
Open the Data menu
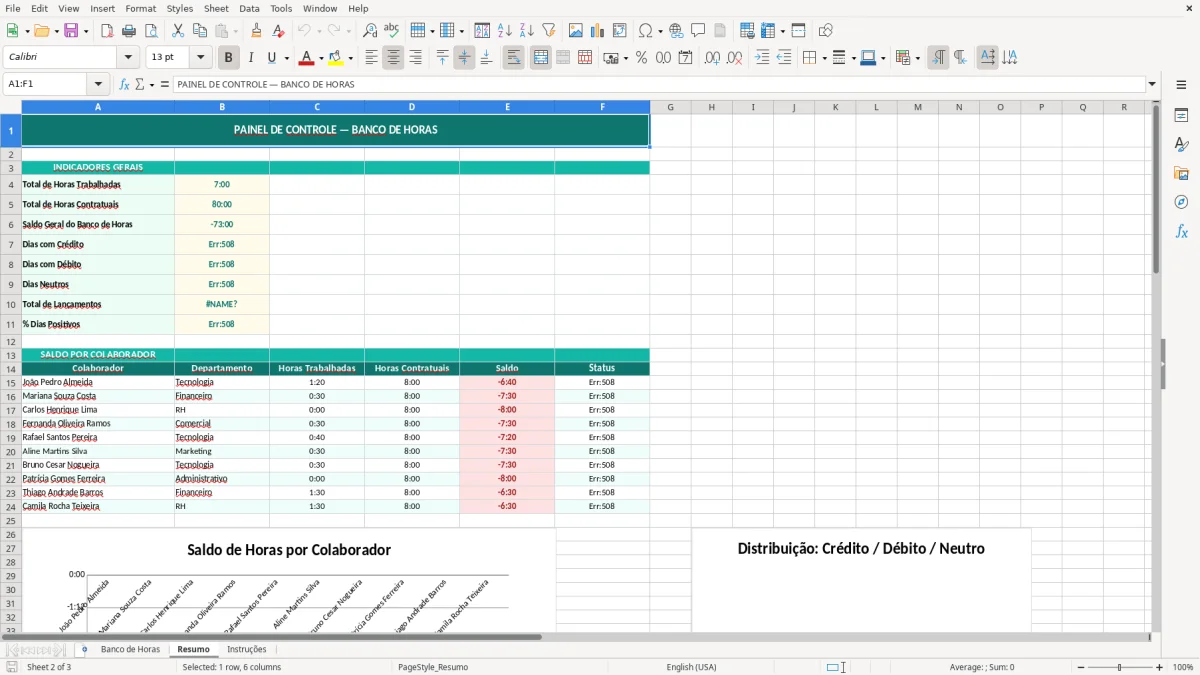pyautogui.click(x=250, y=8)
